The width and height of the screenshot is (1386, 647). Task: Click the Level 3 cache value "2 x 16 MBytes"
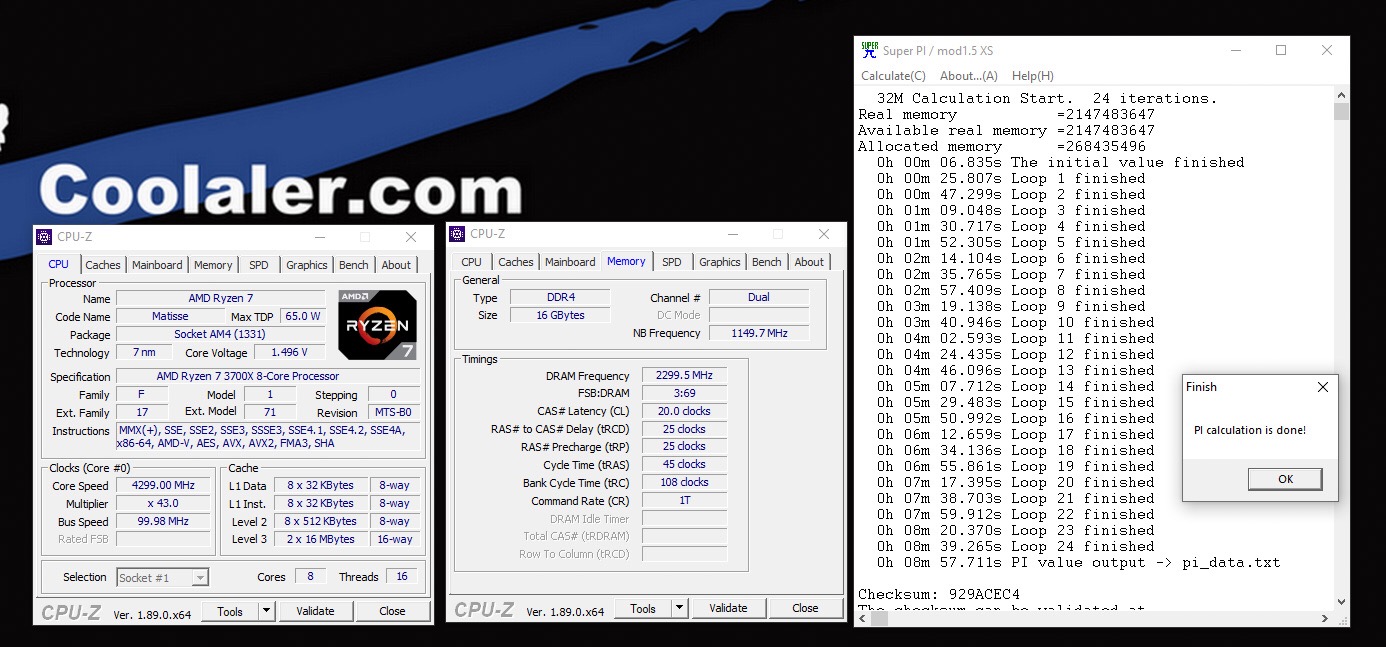320,539
